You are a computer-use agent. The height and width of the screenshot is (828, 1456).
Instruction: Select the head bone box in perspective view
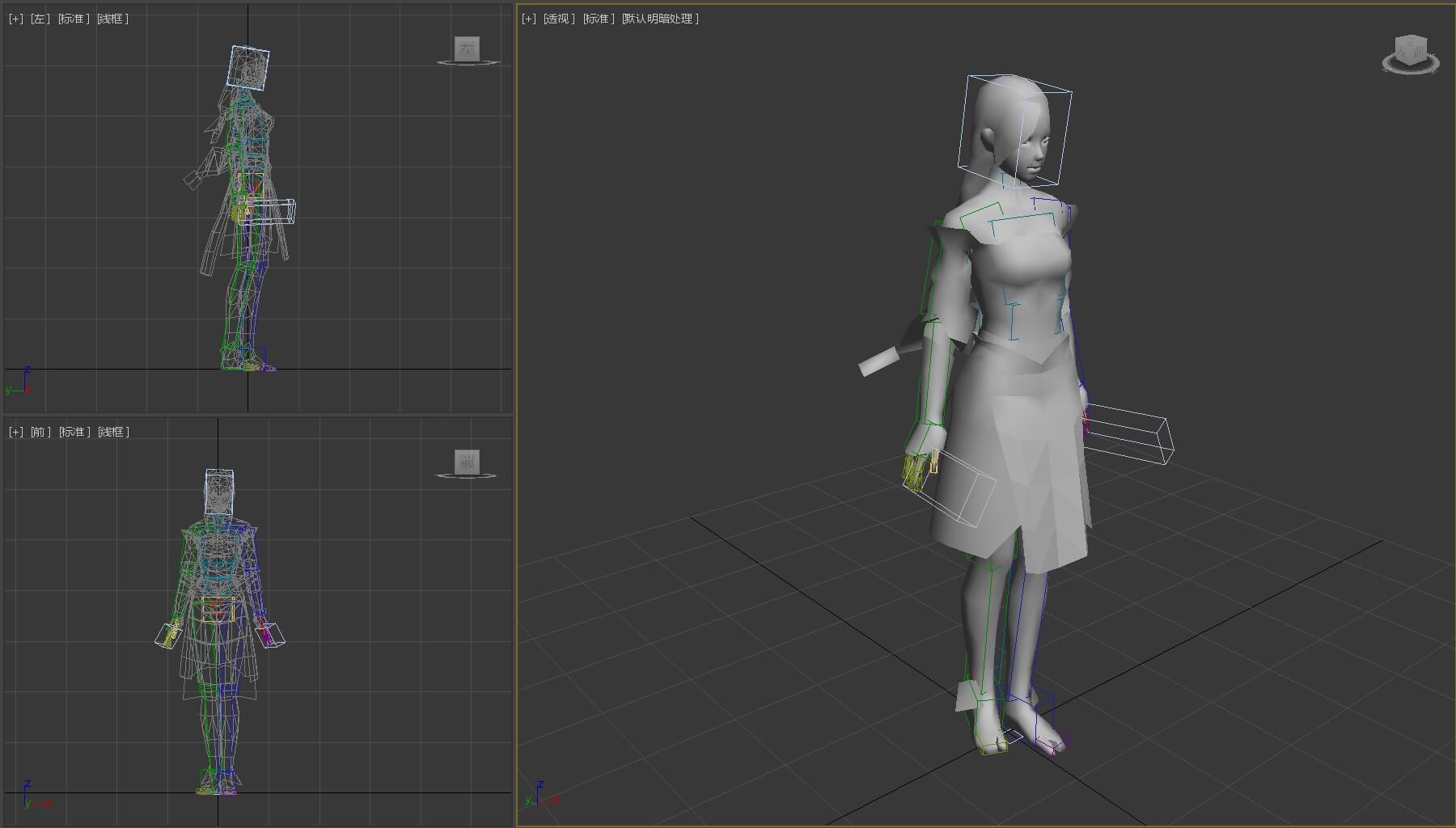pyautogui.click(x=1015, y=131)
